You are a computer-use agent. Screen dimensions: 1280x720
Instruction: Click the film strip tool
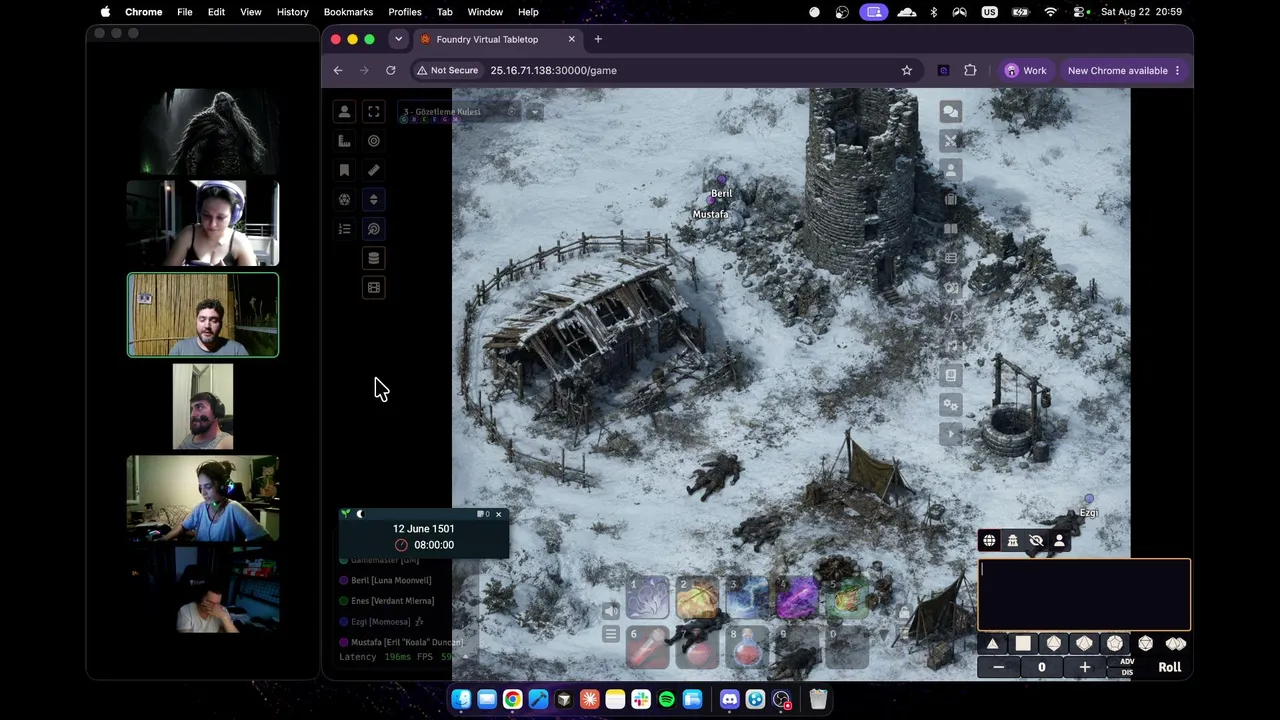click(x=374, y=288)
